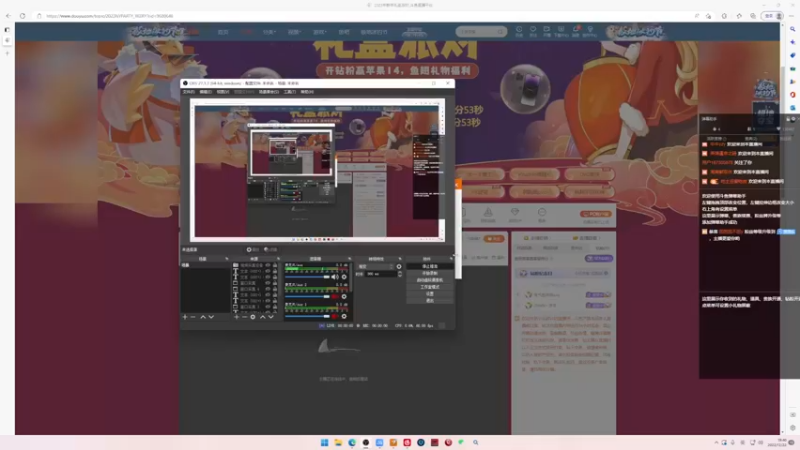Open settings gear of the first mixer channel
The height and width of the screenshot is (450, 800).
344,277
